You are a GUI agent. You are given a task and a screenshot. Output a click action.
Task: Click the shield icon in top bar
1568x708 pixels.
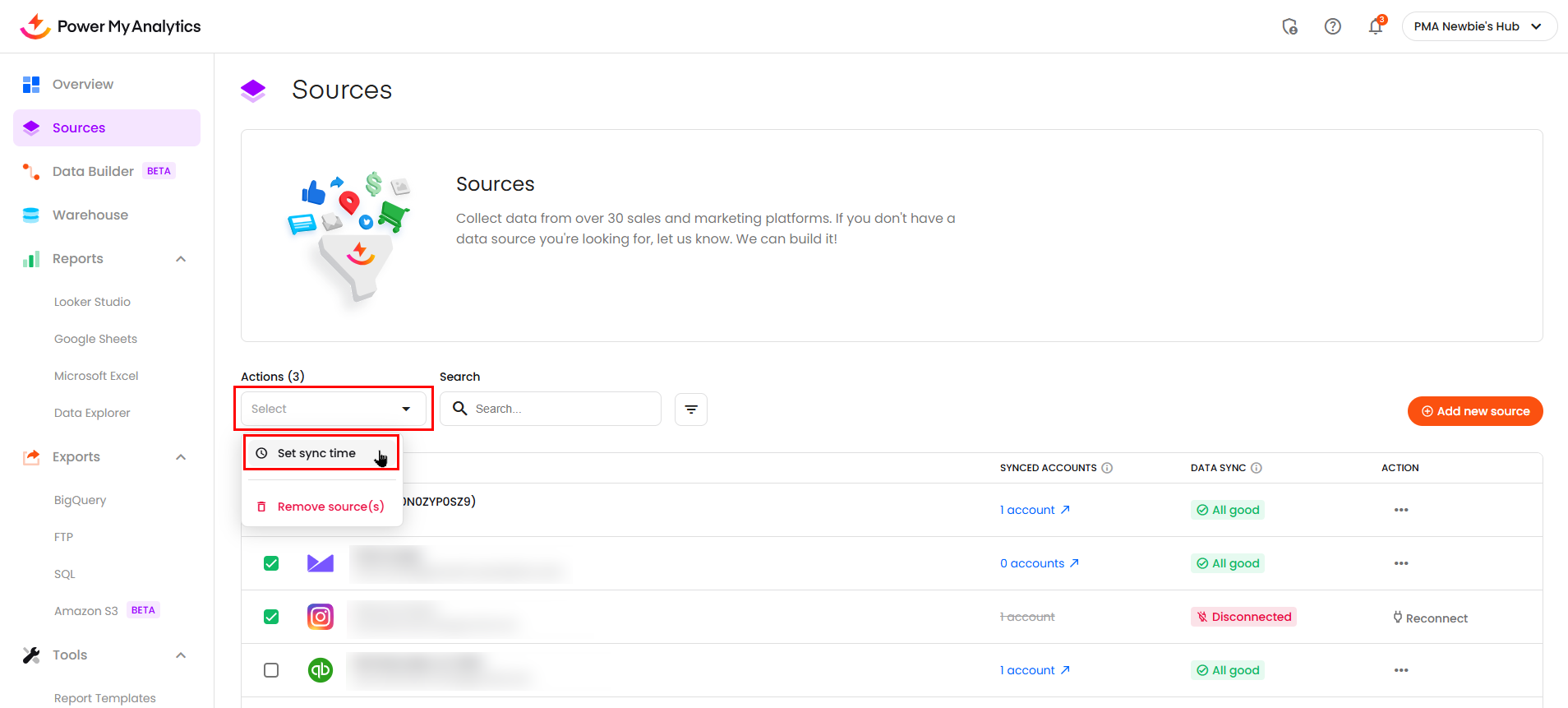coord(1289,26)
